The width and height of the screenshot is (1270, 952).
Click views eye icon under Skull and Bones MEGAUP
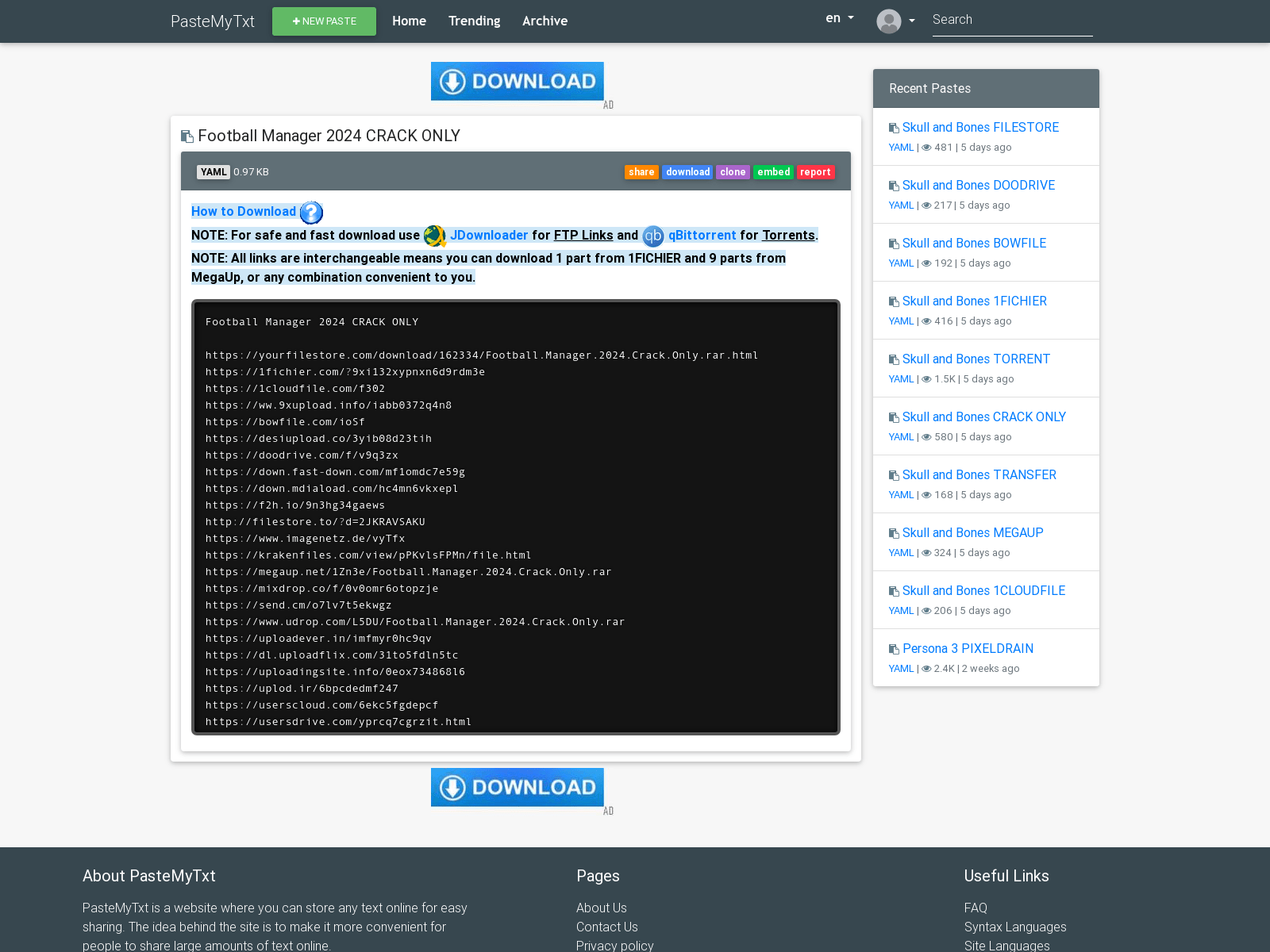pos(926,553)
